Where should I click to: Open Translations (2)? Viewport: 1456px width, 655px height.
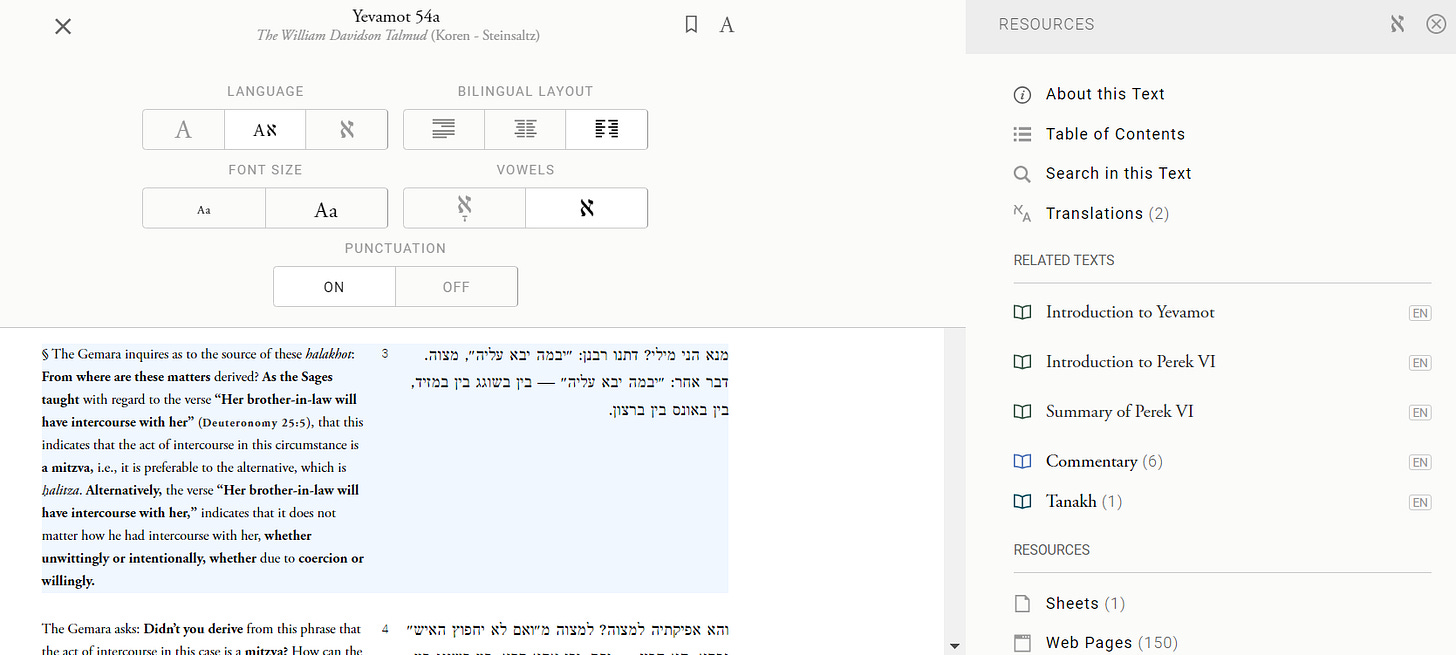1107,213
